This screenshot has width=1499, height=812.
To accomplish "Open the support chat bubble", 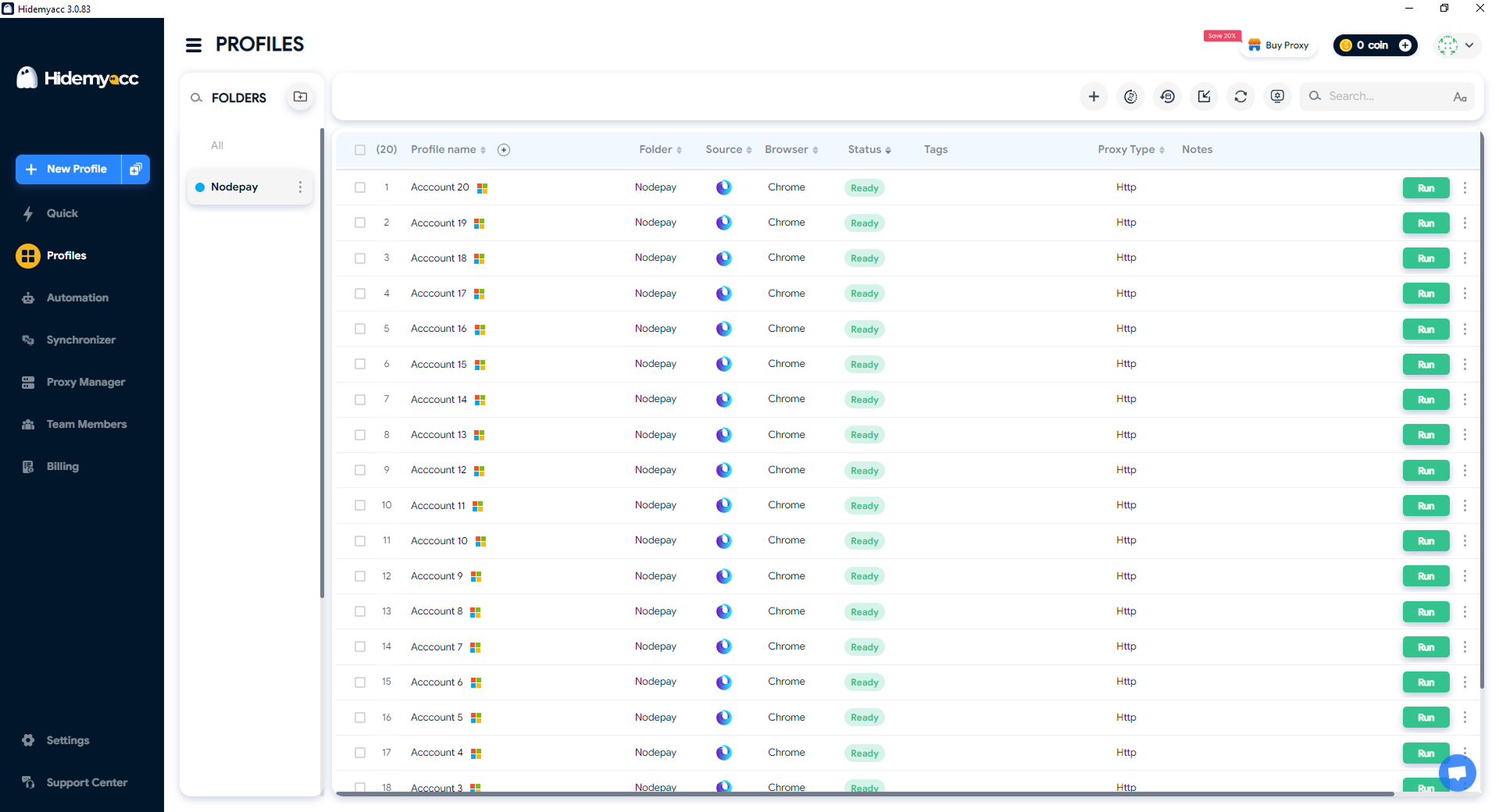I will coord(1457,773).
